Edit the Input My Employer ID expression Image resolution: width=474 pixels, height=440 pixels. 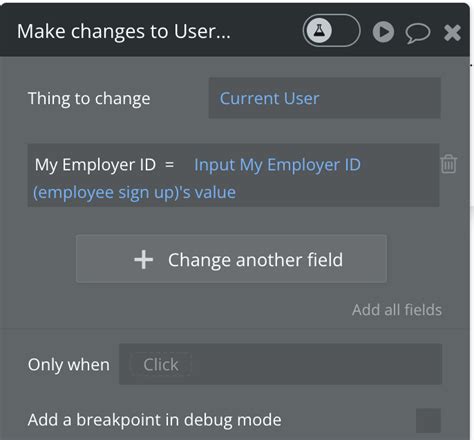coord(277,165)
